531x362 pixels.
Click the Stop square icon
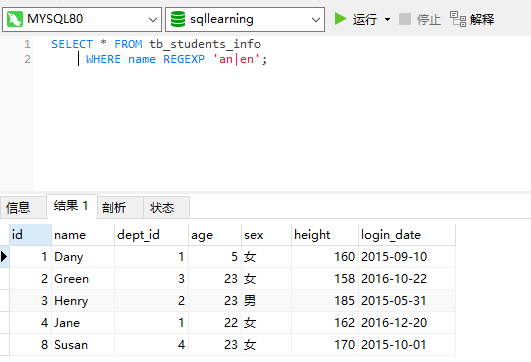(x=405, y=19)
